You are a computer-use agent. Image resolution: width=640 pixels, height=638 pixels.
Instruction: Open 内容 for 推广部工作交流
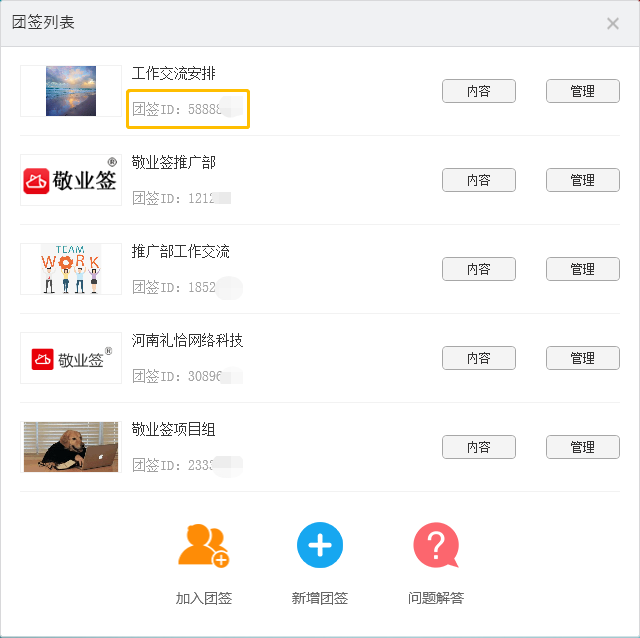pos(479,269)
